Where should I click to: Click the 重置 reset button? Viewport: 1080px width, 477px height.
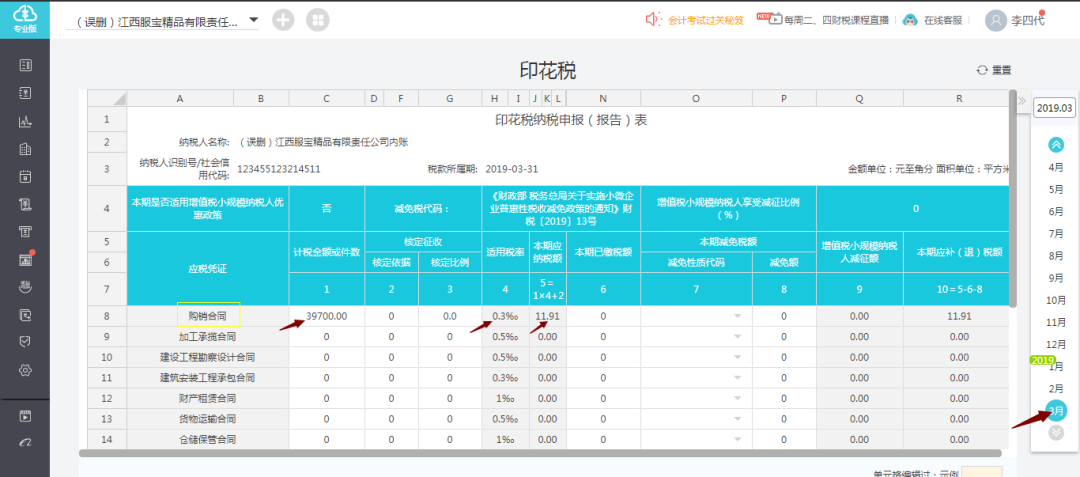coord(994,70)
